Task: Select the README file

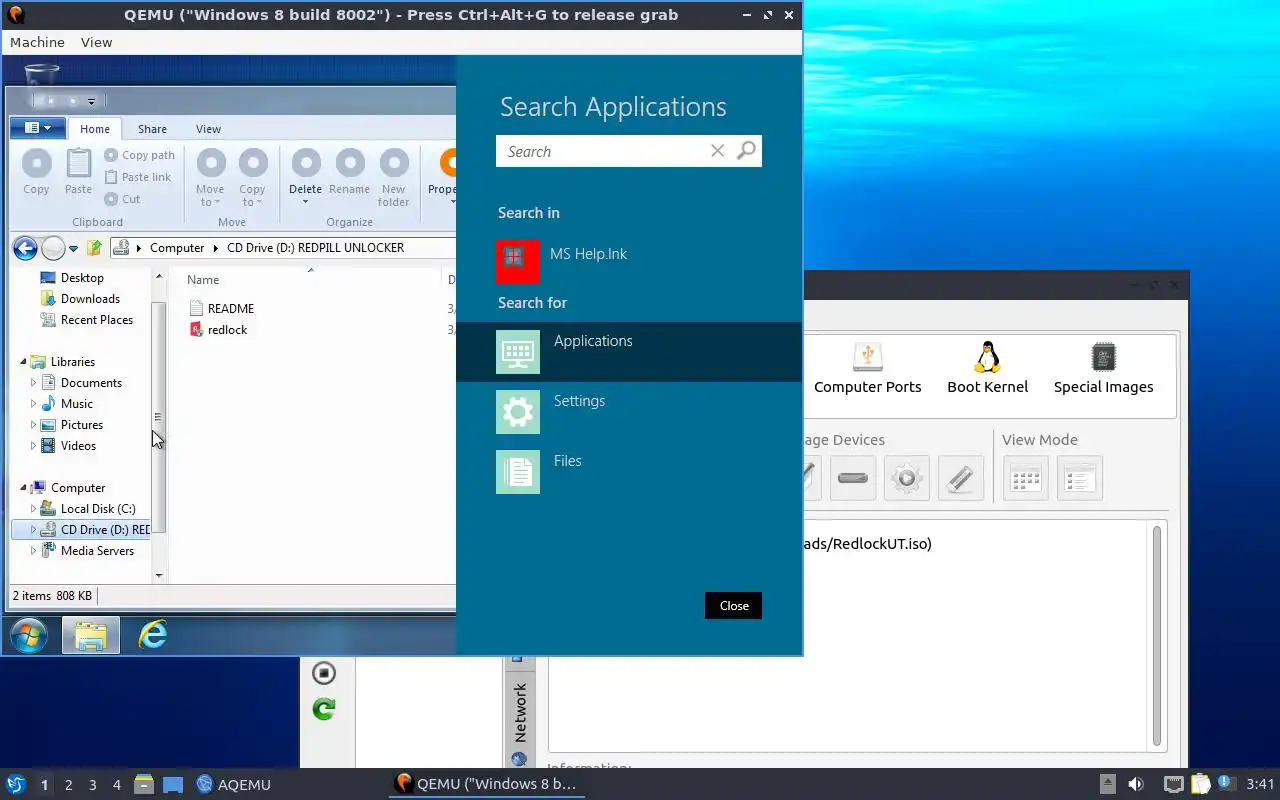Action: pyautogui.click(x=231, y=309)
